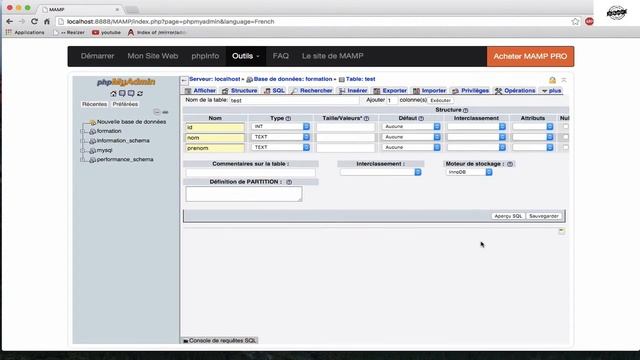Open the table Interclassement dropdown
This screenshot has width=640, height=360.
point(381,172)
